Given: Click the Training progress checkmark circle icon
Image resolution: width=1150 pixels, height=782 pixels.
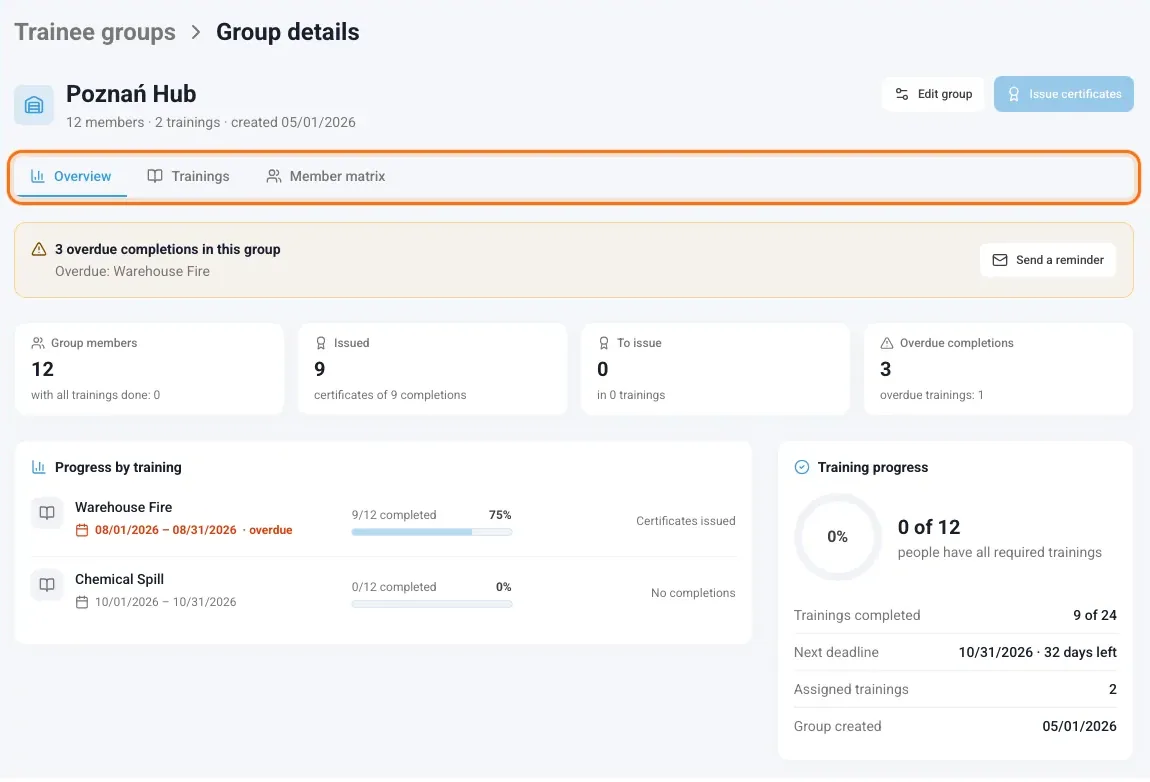Looking at the screenshot, I should click(802, 467).
